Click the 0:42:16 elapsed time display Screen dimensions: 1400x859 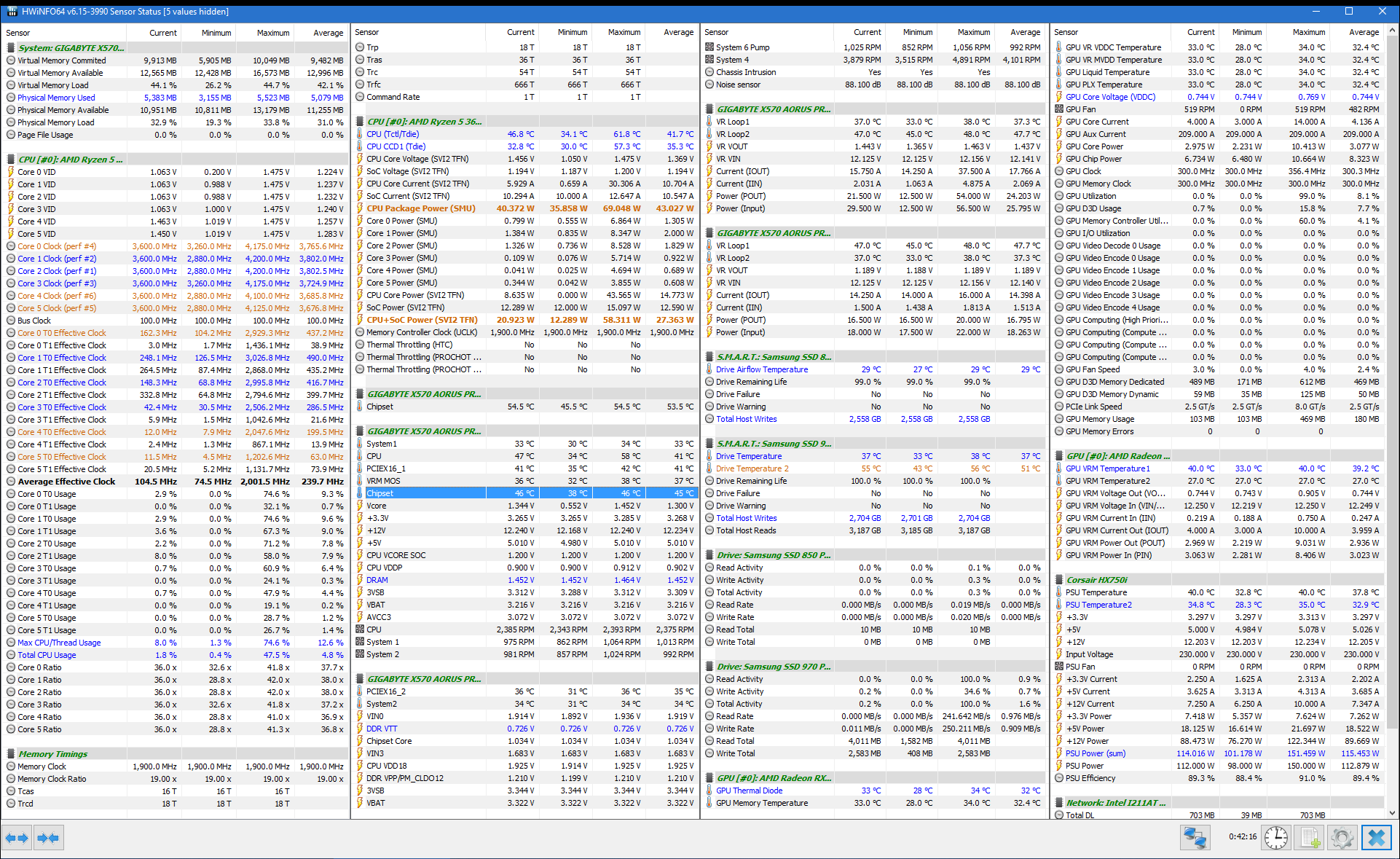[1242, 837]
